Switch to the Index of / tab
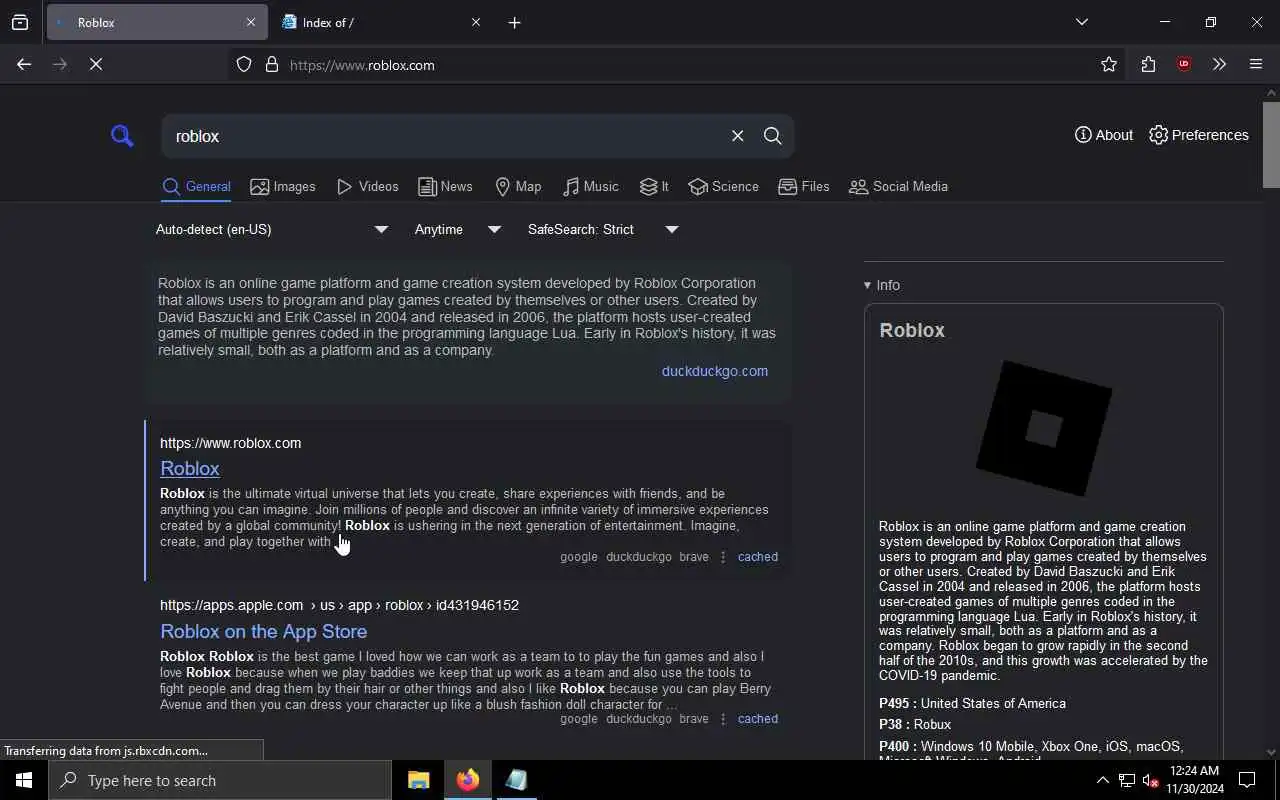 (380, 22)
